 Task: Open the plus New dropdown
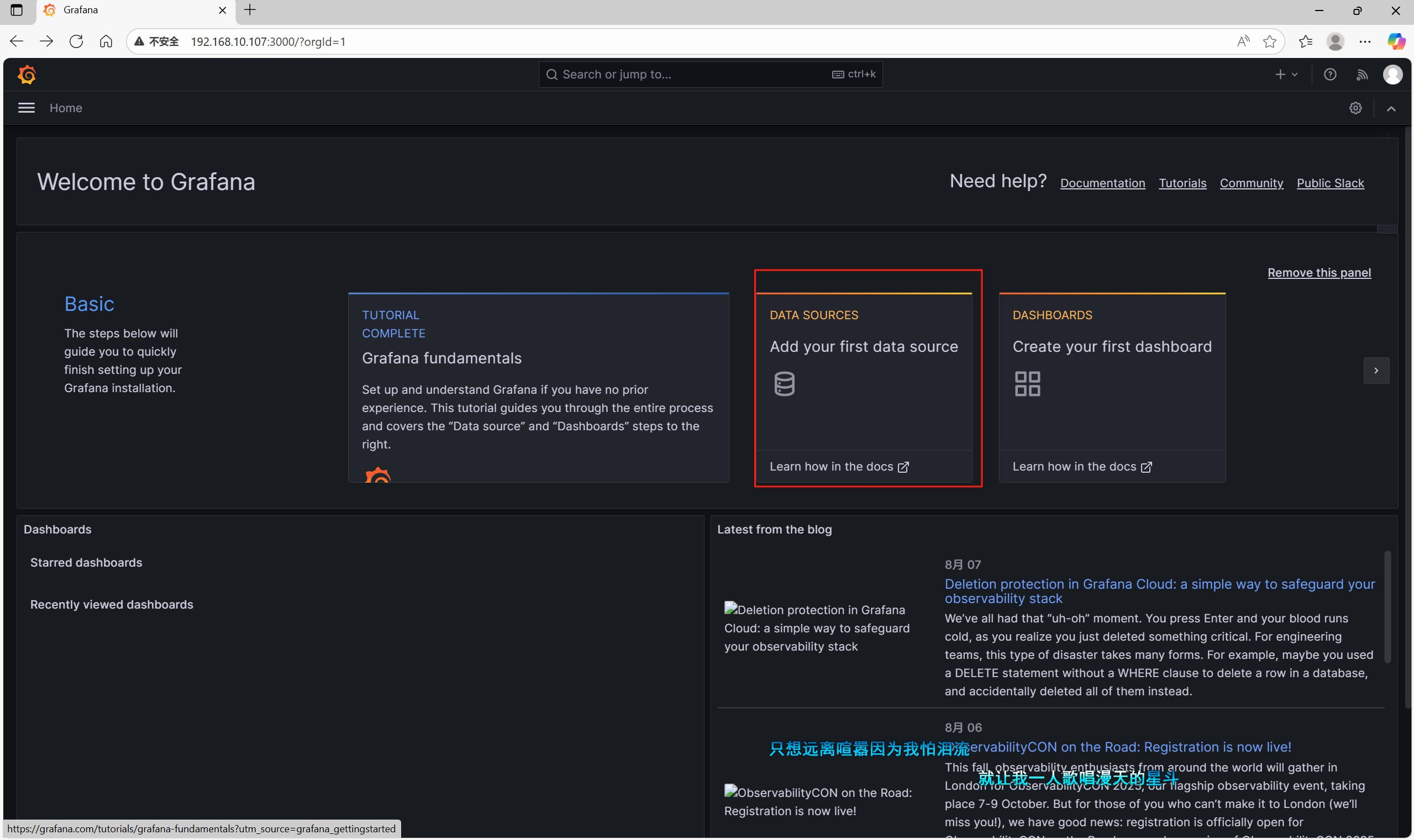(x=1286, y=74)
